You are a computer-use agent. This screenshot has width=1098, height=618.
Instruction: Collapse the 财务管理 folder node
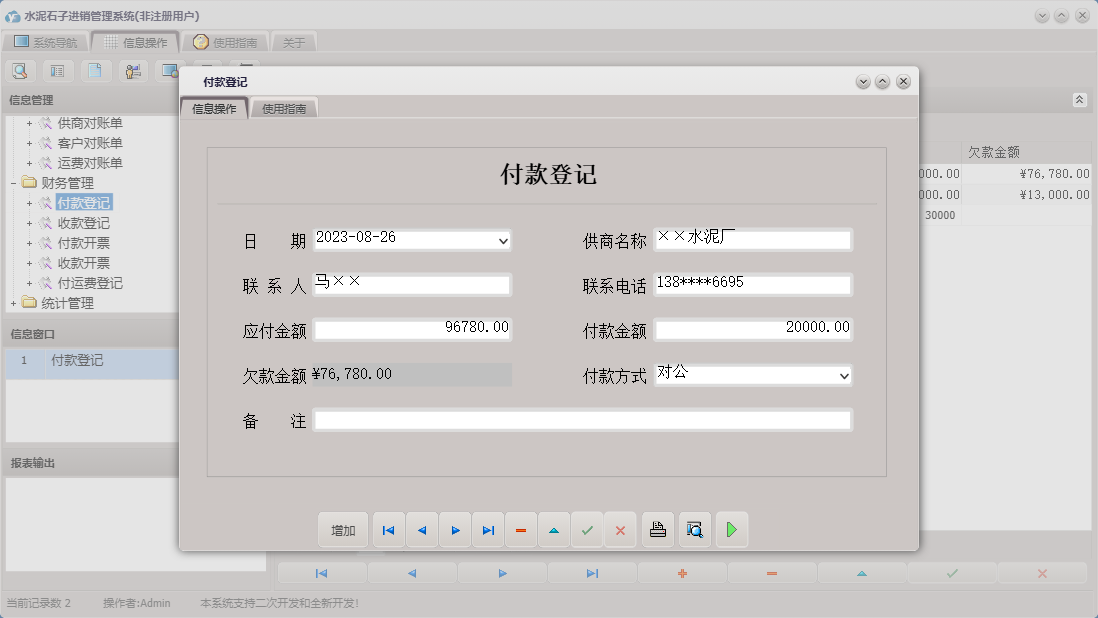point(10,182)
